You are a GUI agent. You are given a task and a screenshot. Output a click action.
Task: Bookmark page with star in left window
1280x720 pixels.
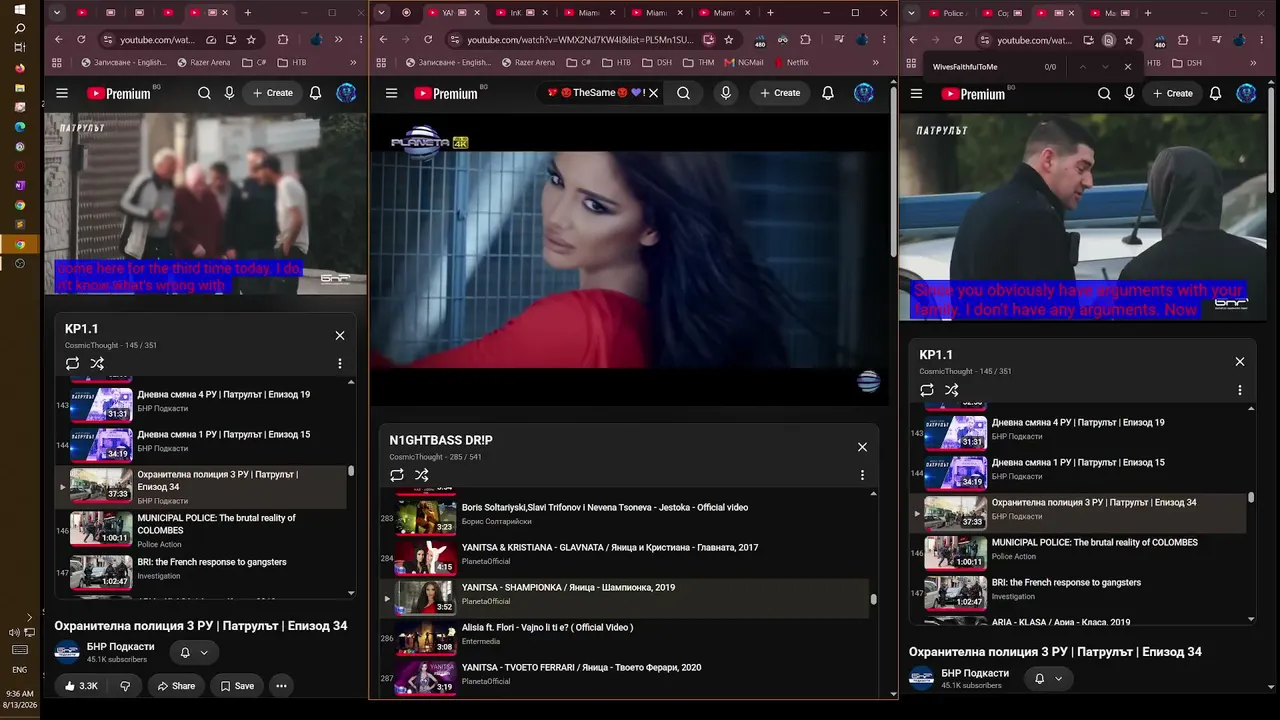pos(251,40)
